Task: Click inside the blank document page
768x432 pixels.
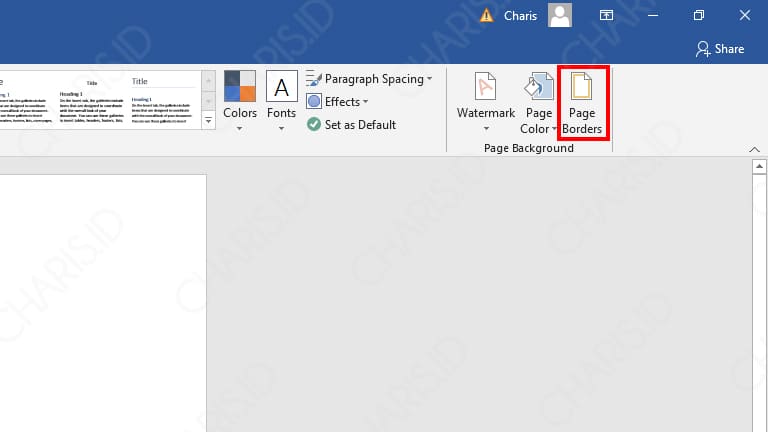Action: [x=103, y=303]
